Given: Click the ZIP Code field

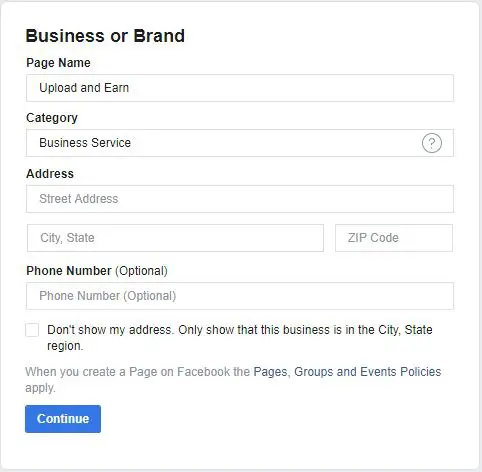Looking at the screenshot, I should coord(394,238).
